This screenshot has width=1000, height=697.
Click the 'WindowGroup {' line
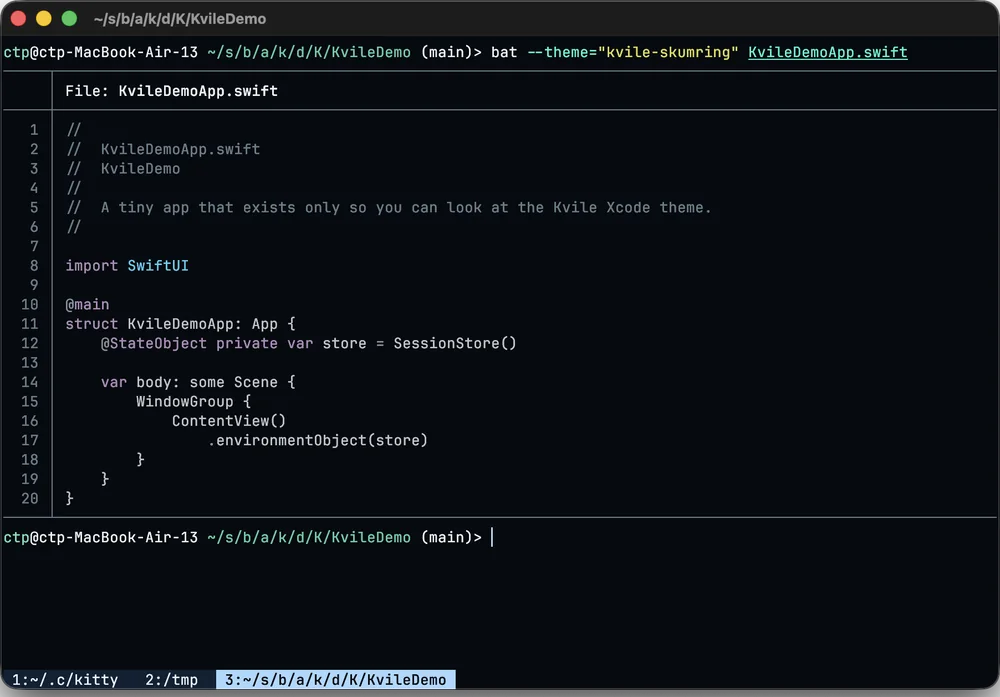194,402
